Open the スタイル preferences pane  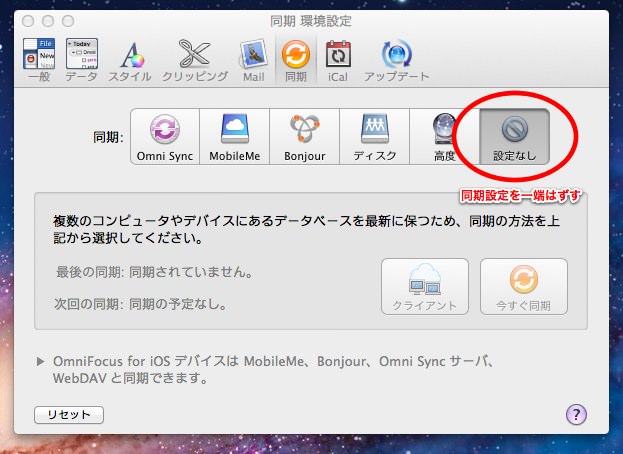130,60
